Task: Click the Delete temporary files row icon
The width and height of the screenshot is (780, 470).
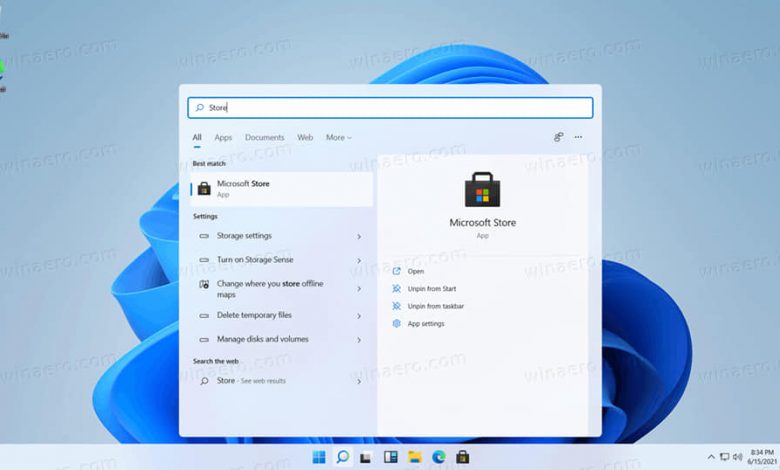Action: point(204,316)
